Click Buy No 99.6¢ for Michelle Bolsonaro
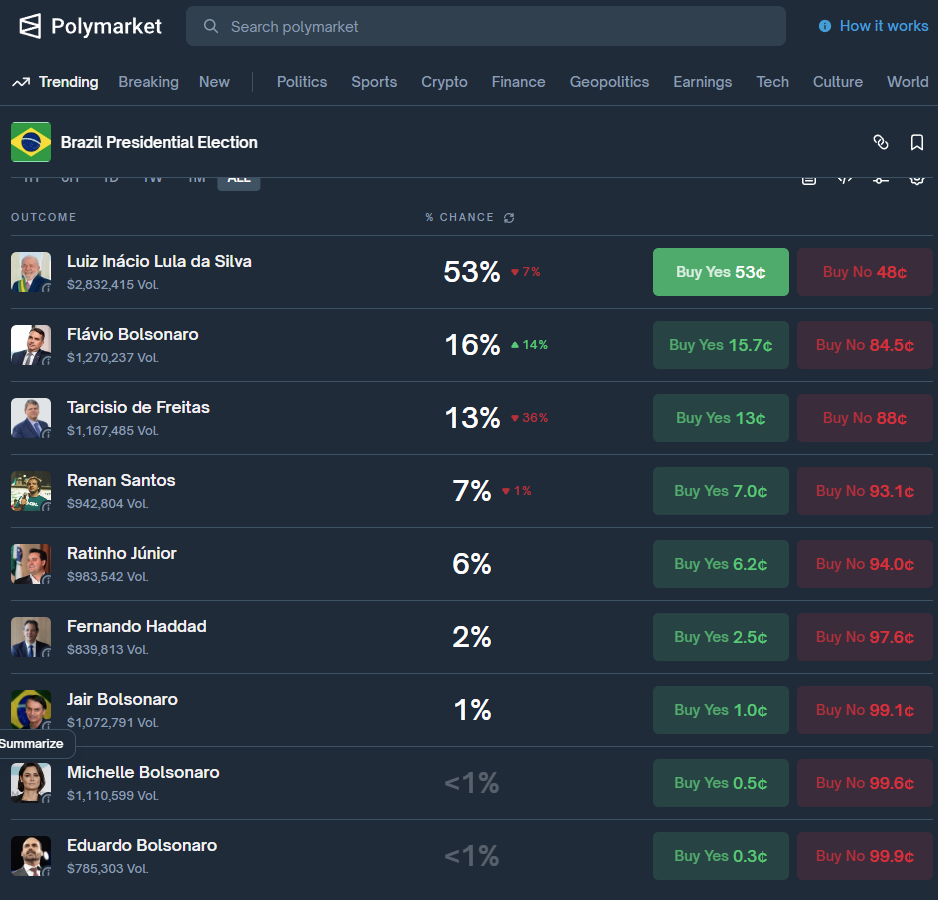This screenshot has height=900, width=938. (865, 783)
